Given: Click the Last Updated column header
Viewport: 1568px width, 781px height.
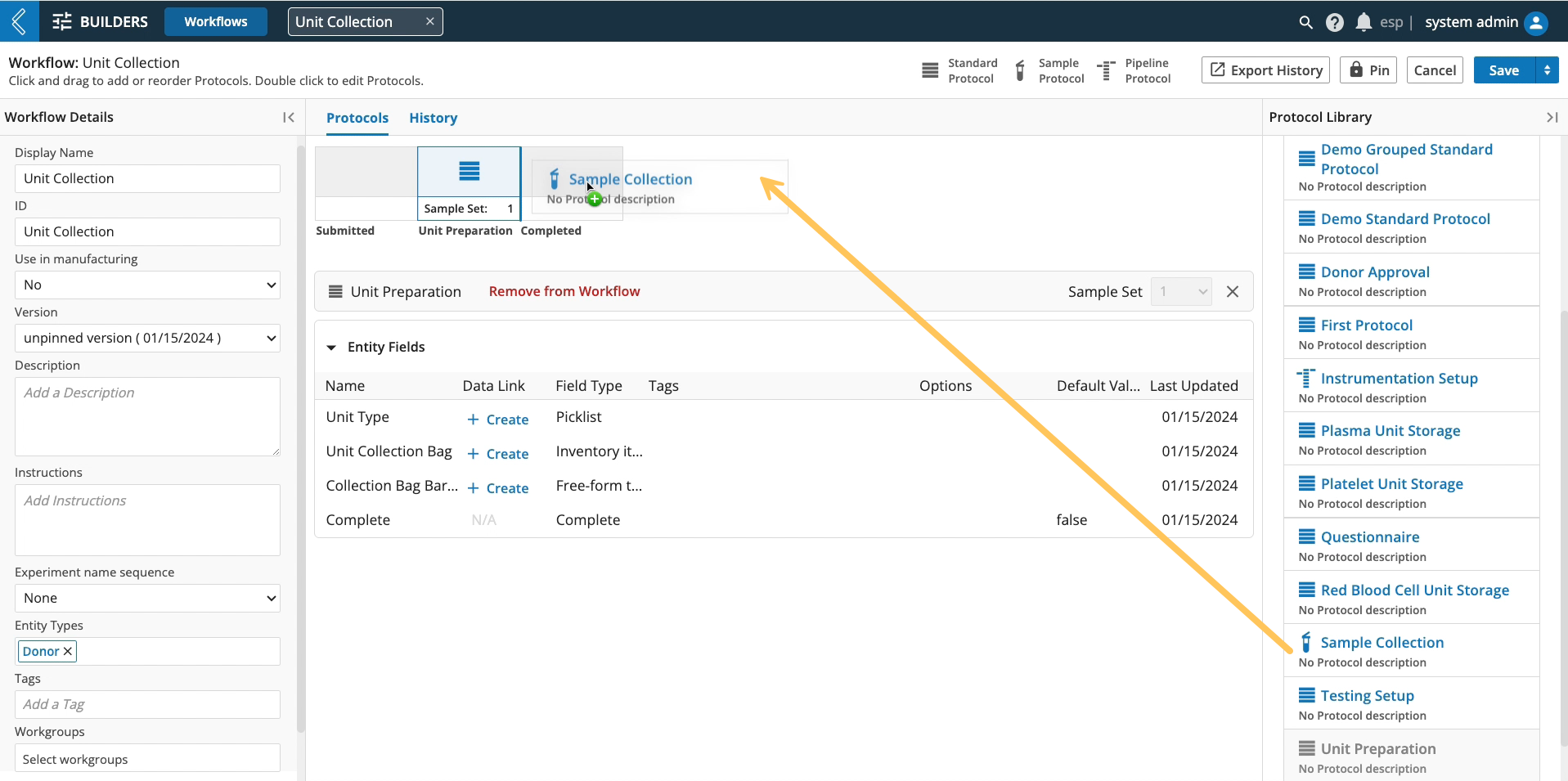Looking at the screenshot, I should [1194, 386].
